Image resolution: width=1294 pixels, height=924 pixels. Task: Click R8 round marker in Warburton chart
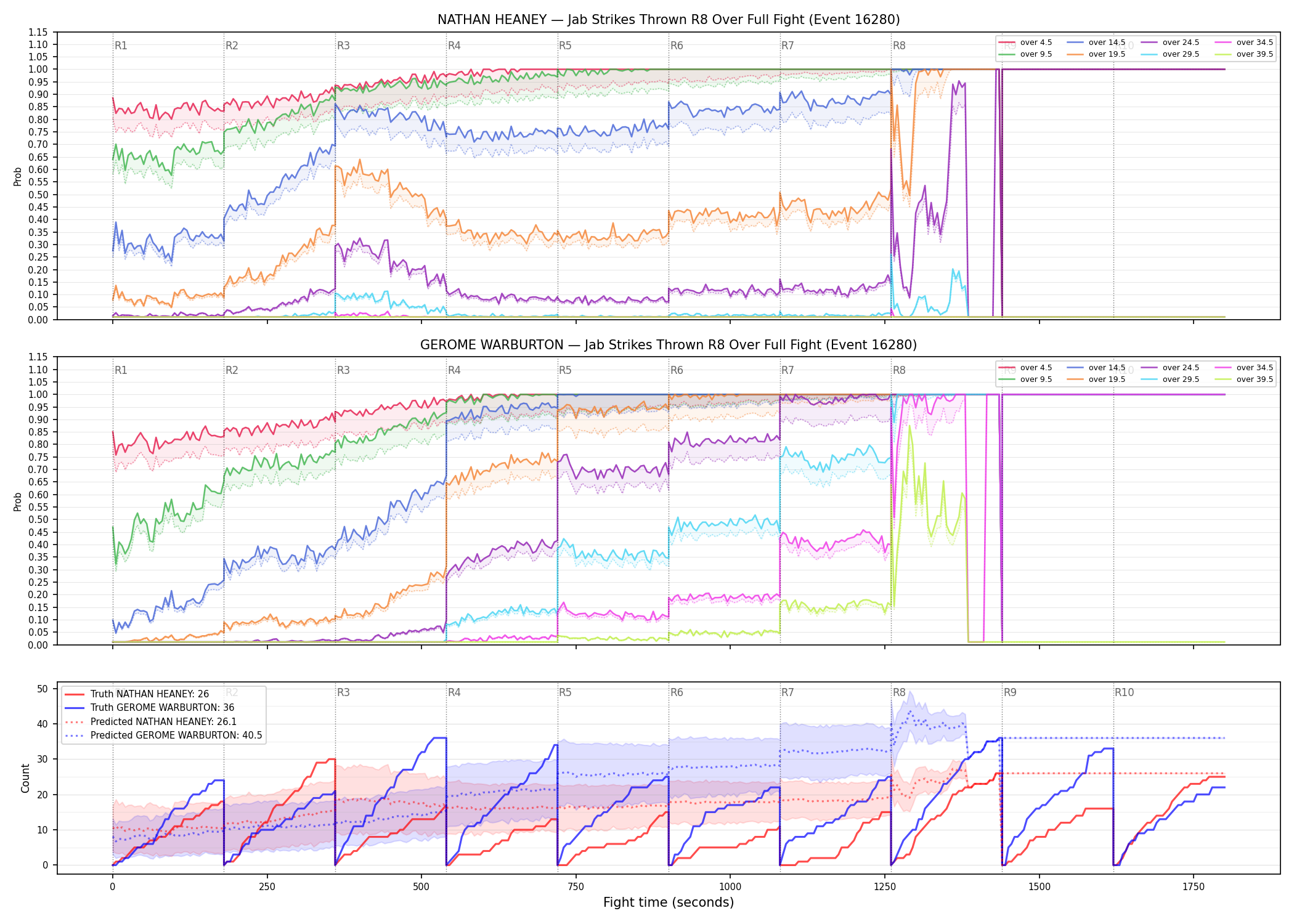[899, 370]
